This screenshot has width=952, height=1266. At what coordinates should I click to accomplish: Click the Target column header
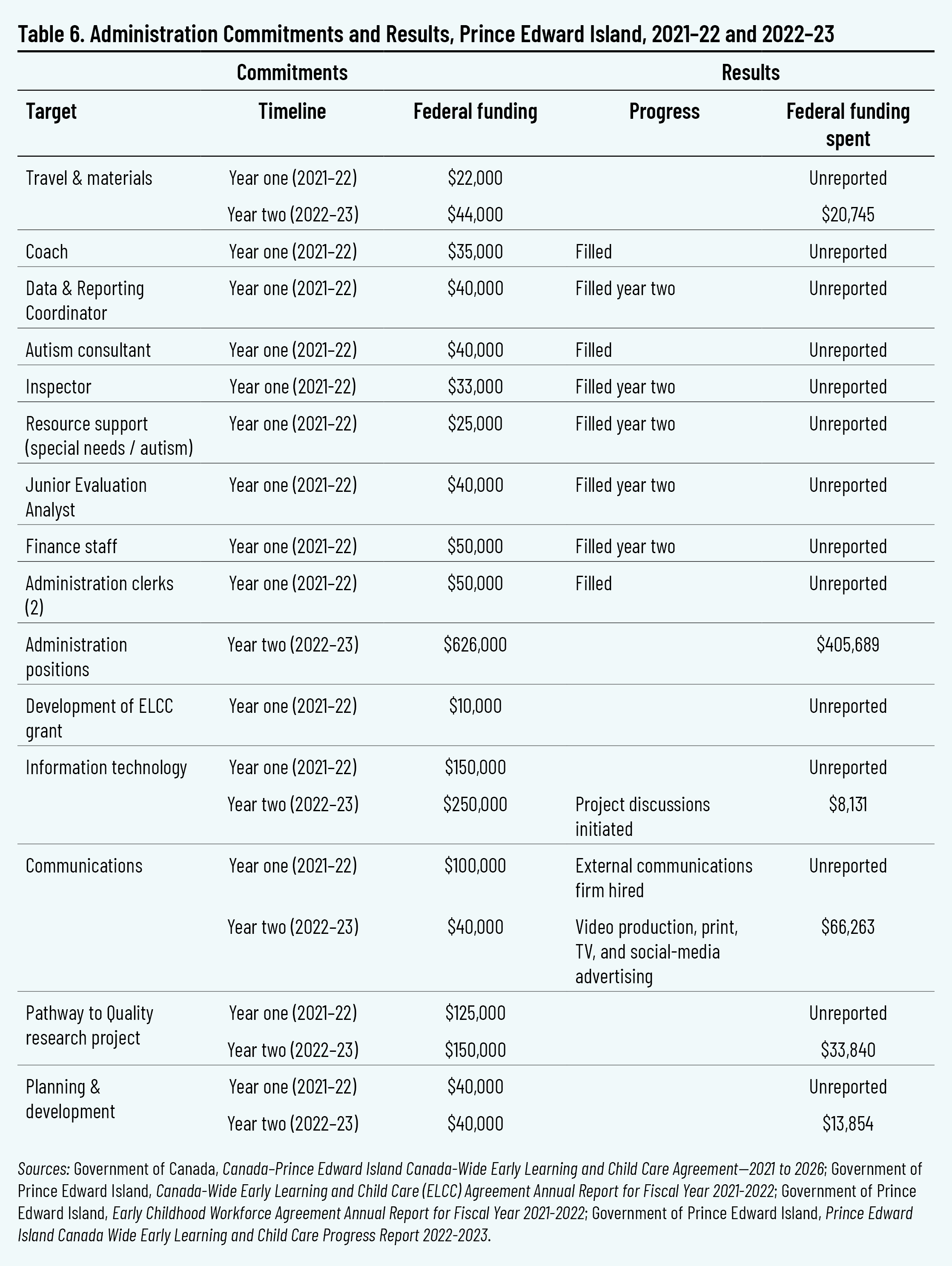point(51,111)
